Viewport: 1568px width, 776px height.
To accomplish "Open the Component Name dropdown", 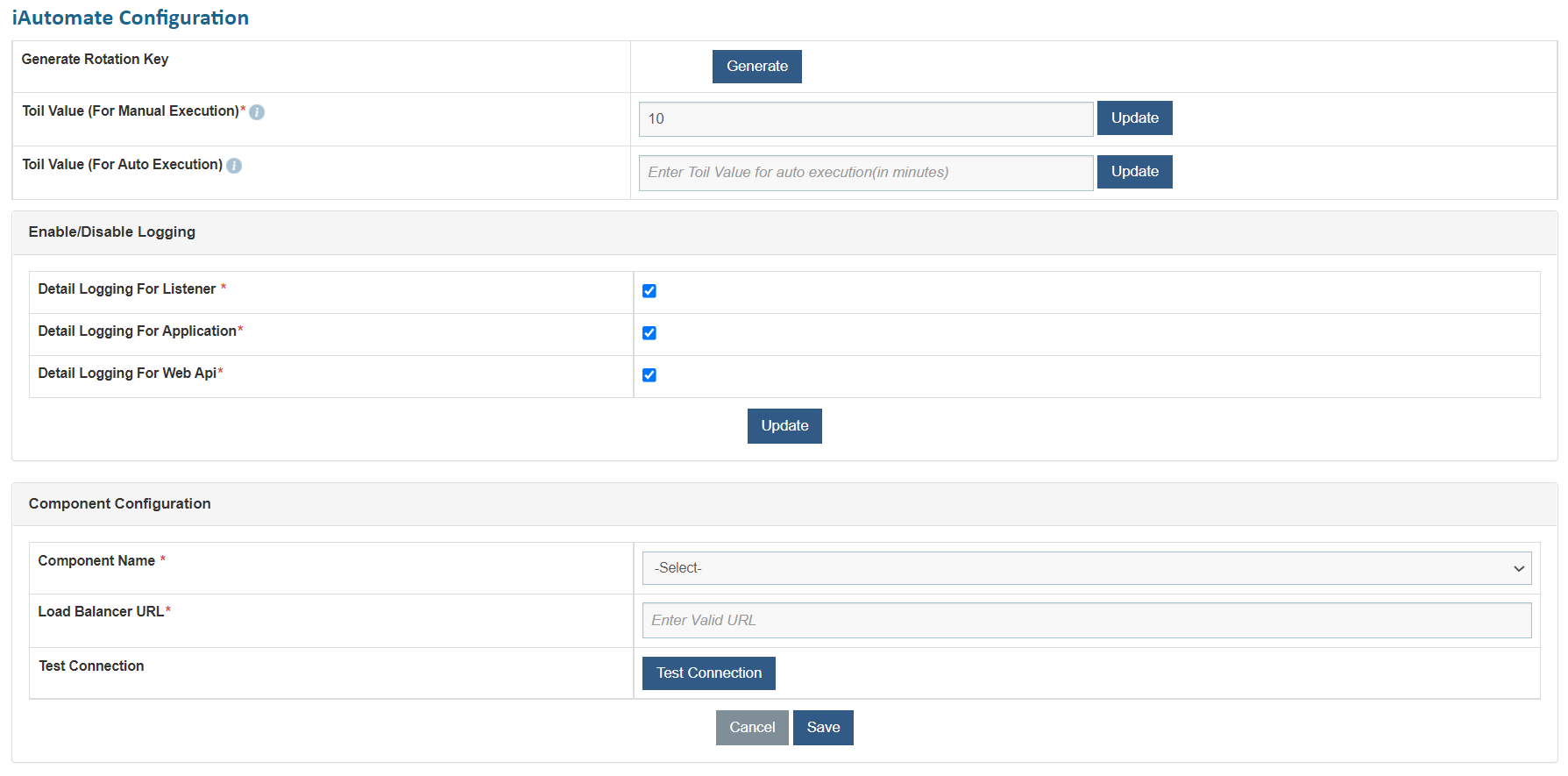I will click(x=1087, y=568).
